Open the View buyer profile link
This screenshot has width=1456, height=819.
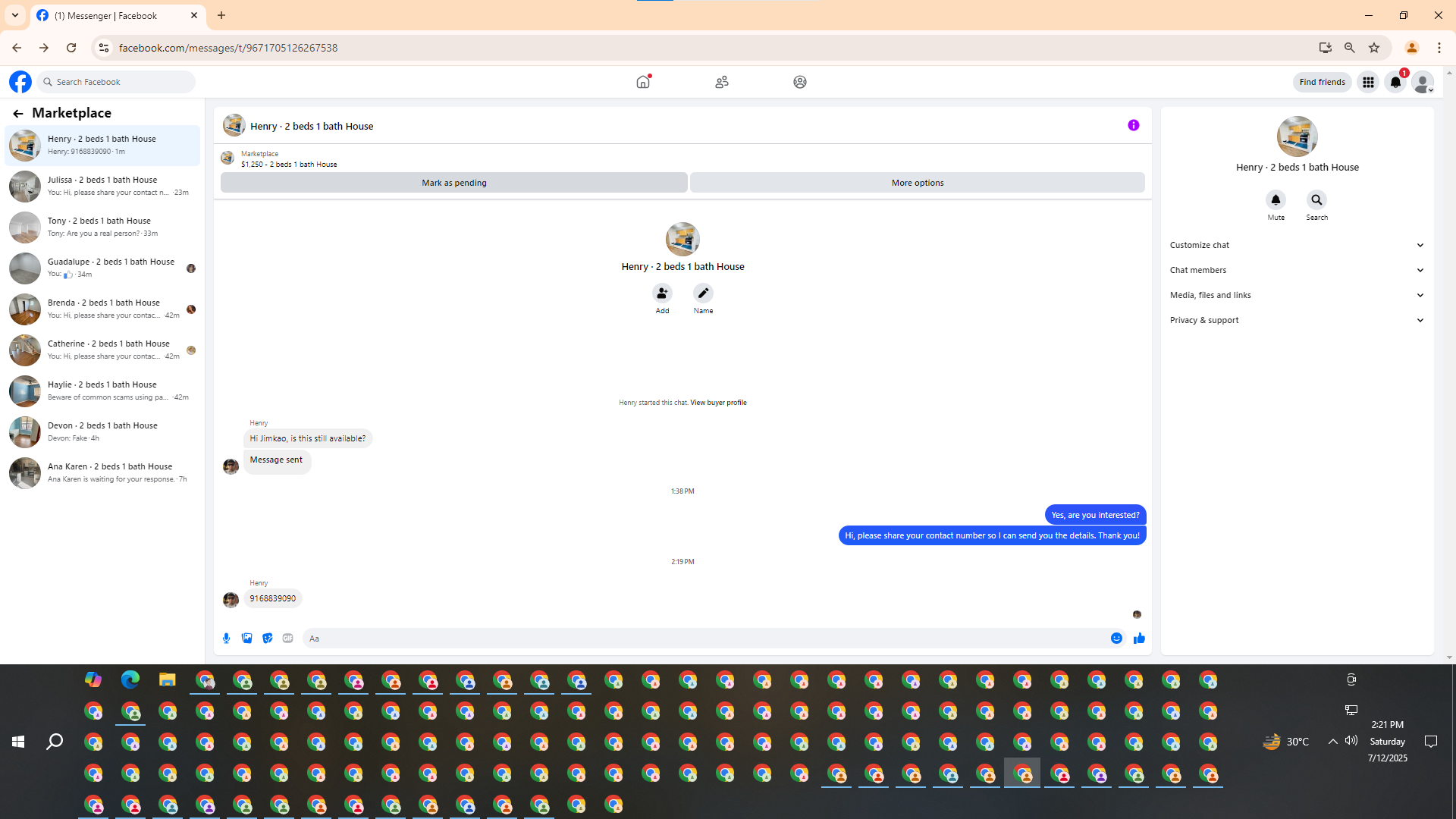[718, 403]
